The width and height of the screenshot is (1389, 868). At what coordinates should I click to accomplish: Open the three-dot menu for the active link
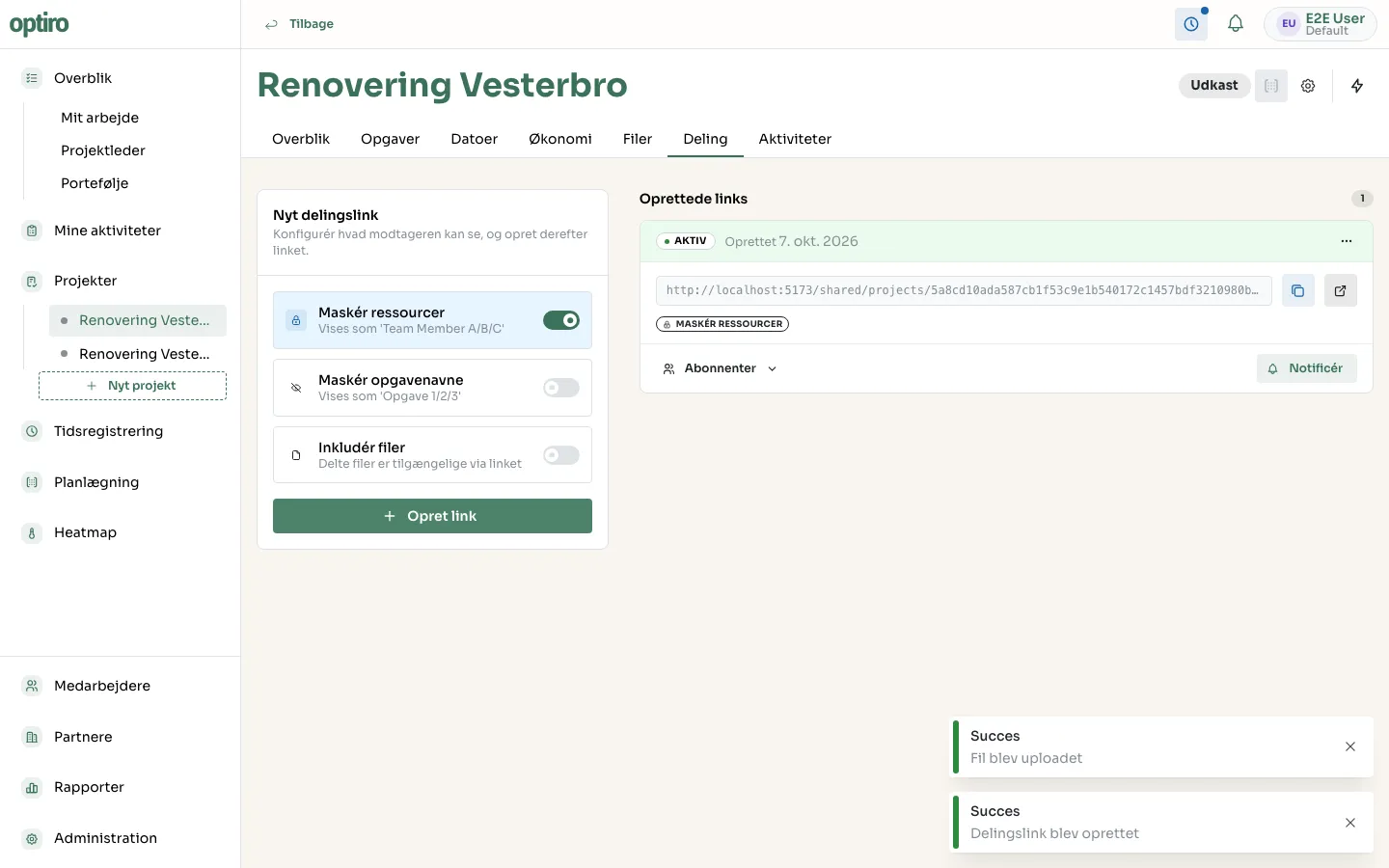(1347, 241)
